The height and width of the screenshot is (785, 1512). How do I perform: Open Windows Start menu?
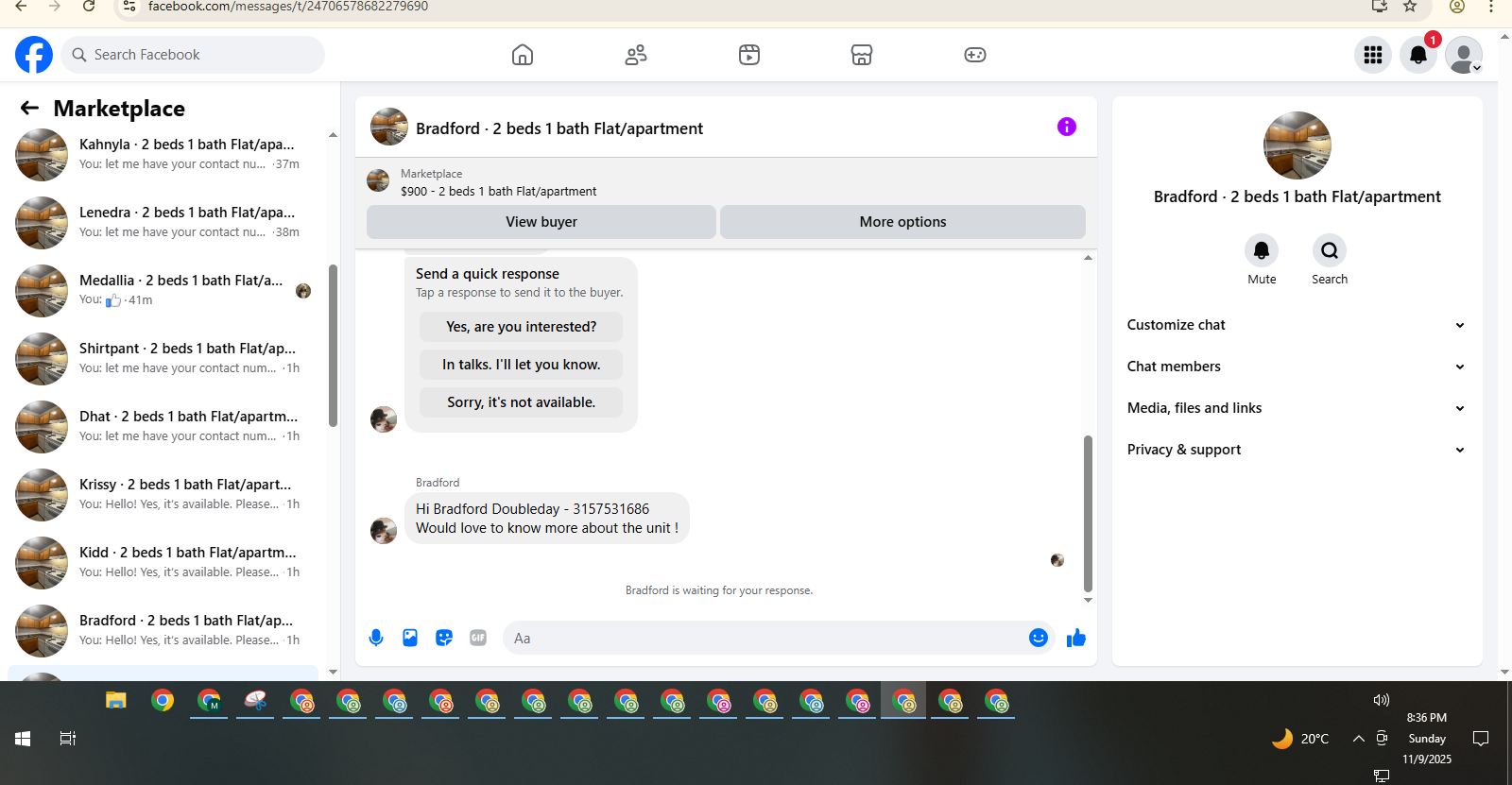coord(23,739)
